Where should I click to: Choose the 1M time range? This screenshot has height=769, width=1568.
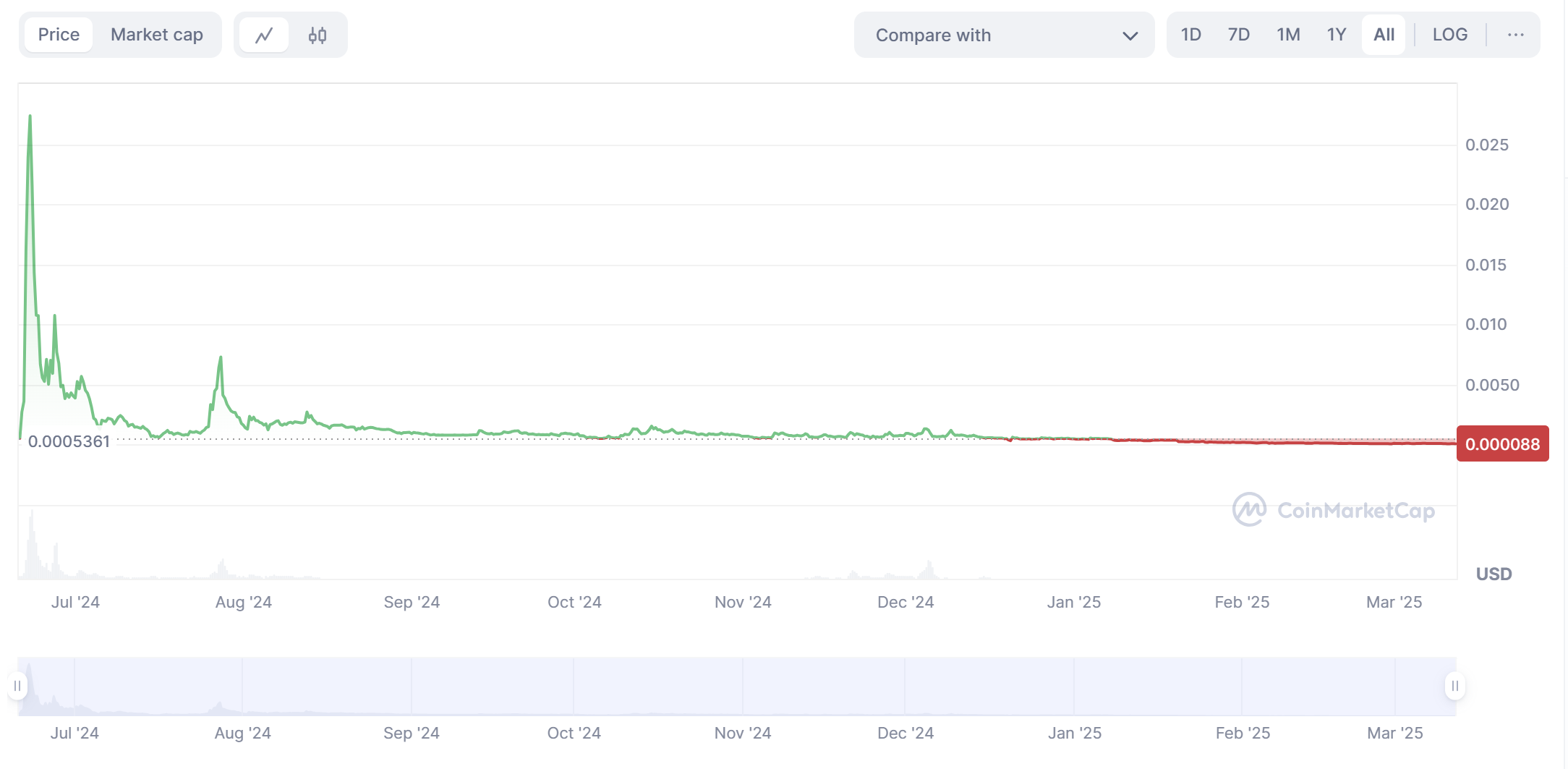[x=1288, y=35]
